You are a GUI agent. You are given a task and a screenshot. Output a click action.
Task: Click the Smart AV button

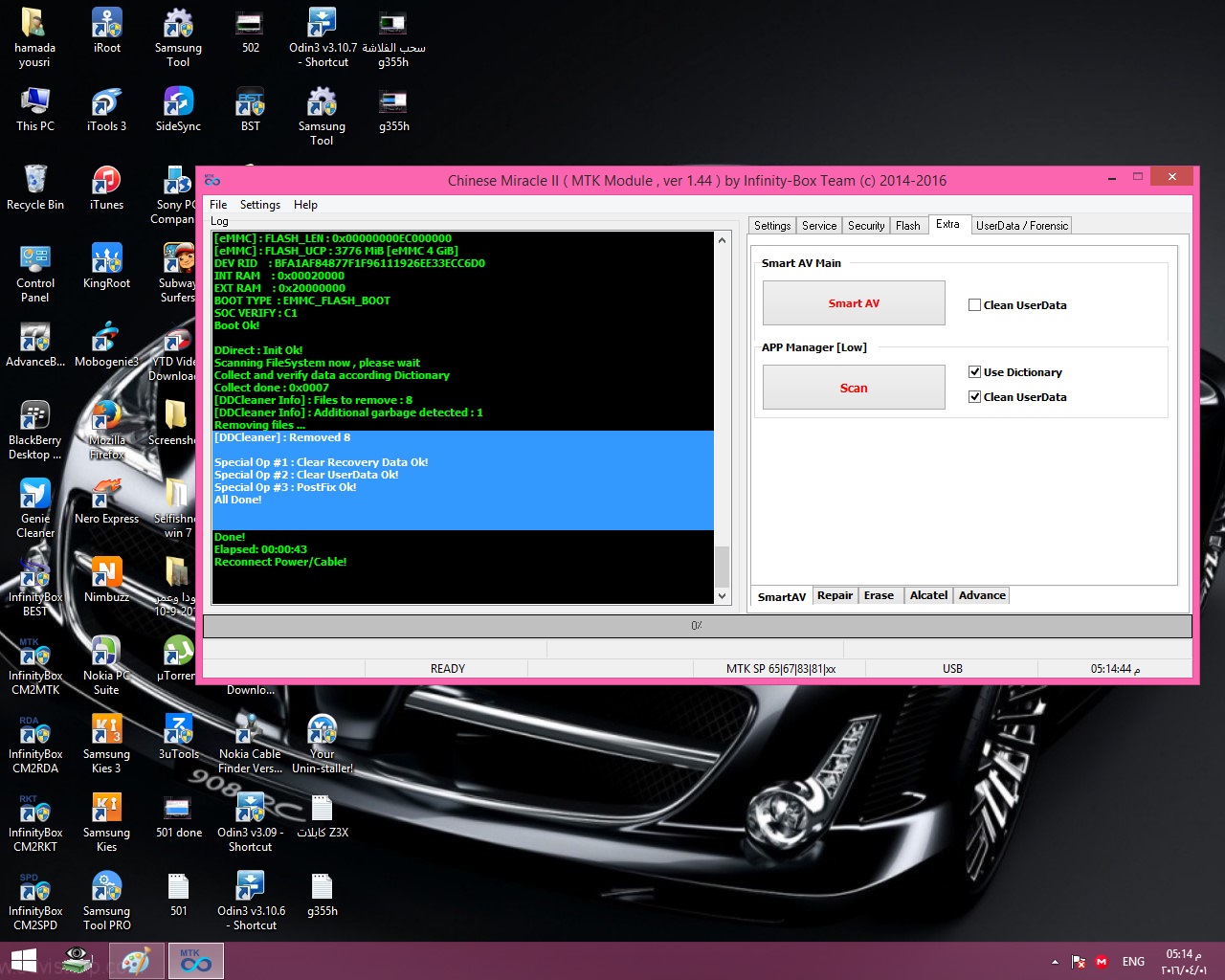coord(854,303)
